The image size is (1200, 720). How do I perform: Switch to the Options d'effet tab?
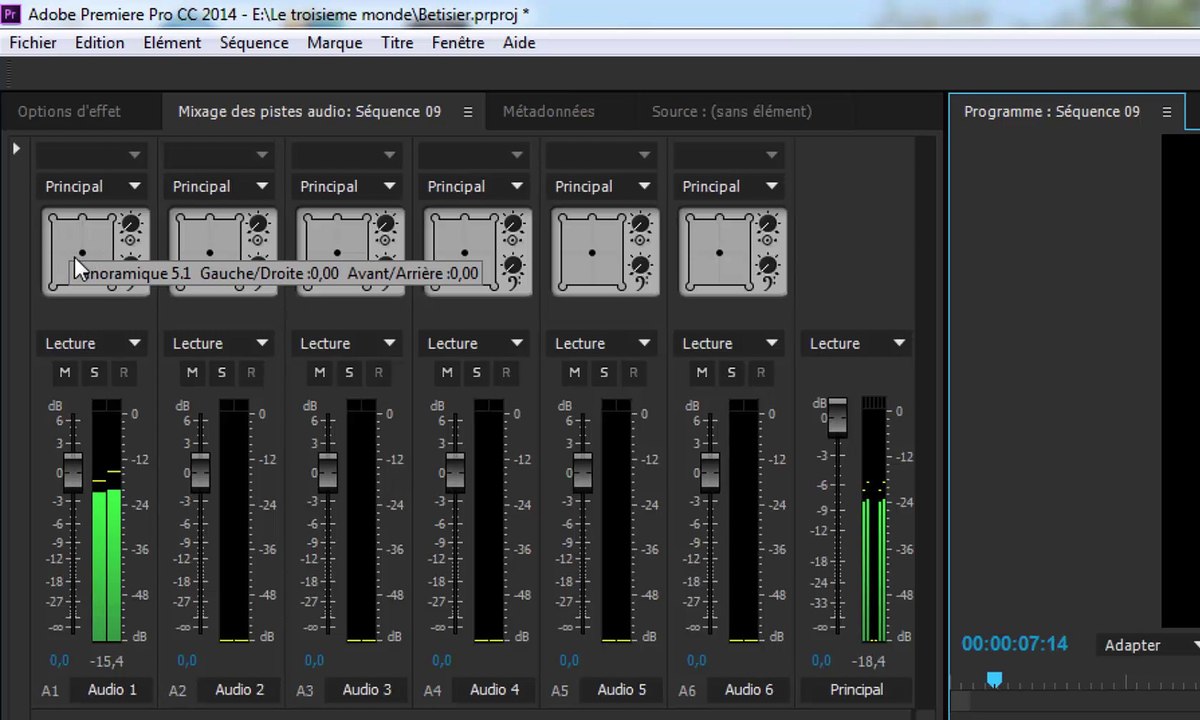[69, 112]
